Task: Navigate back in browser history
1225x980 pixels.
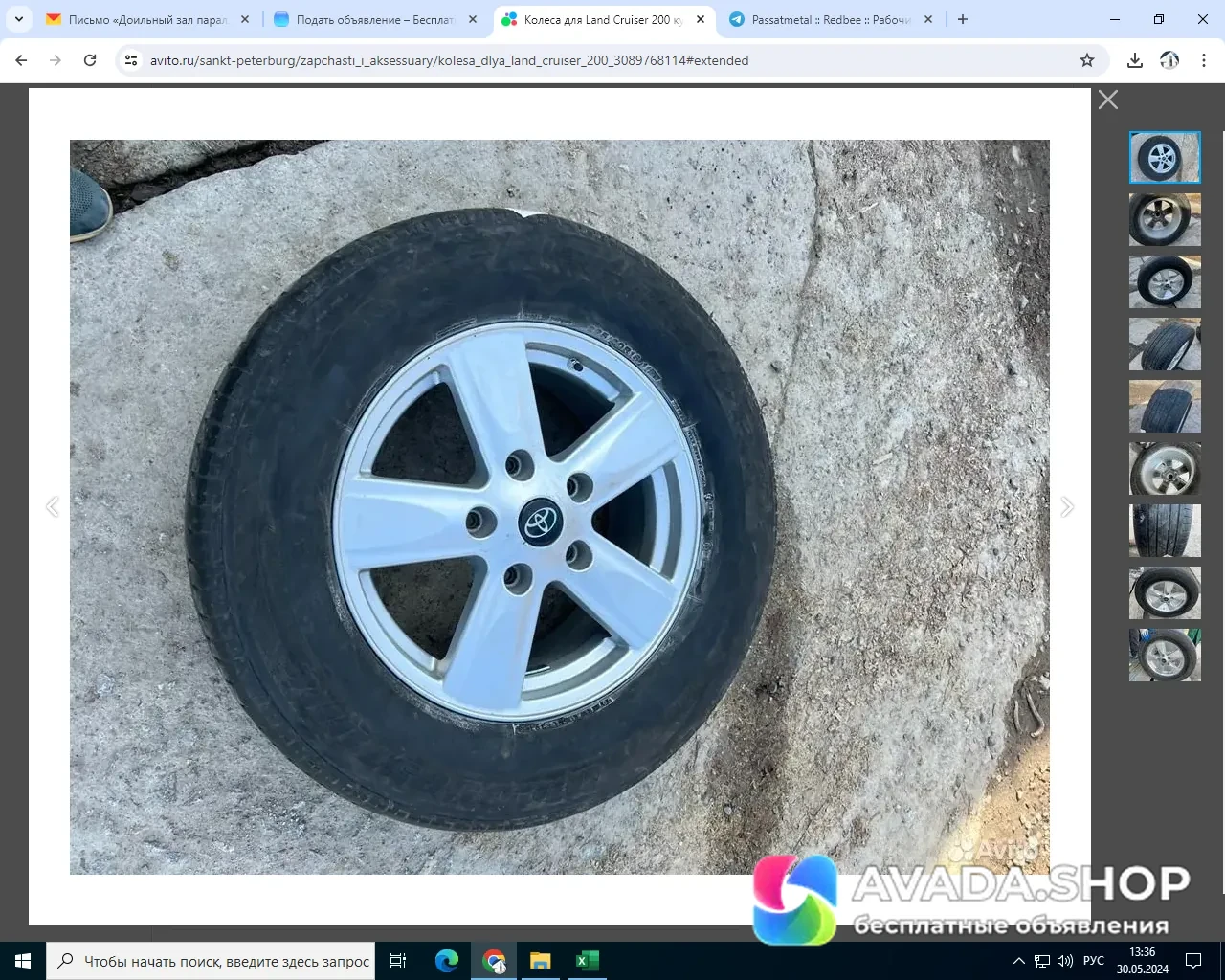Action: tap(21, 60)
